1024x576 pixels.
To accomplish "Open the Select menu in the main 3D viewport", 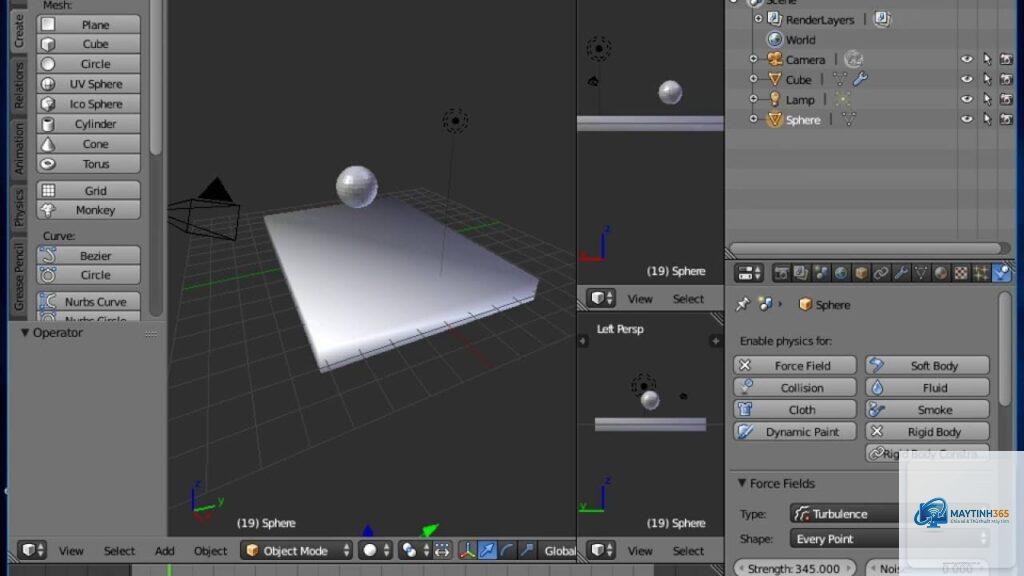I will pos(119,551).
